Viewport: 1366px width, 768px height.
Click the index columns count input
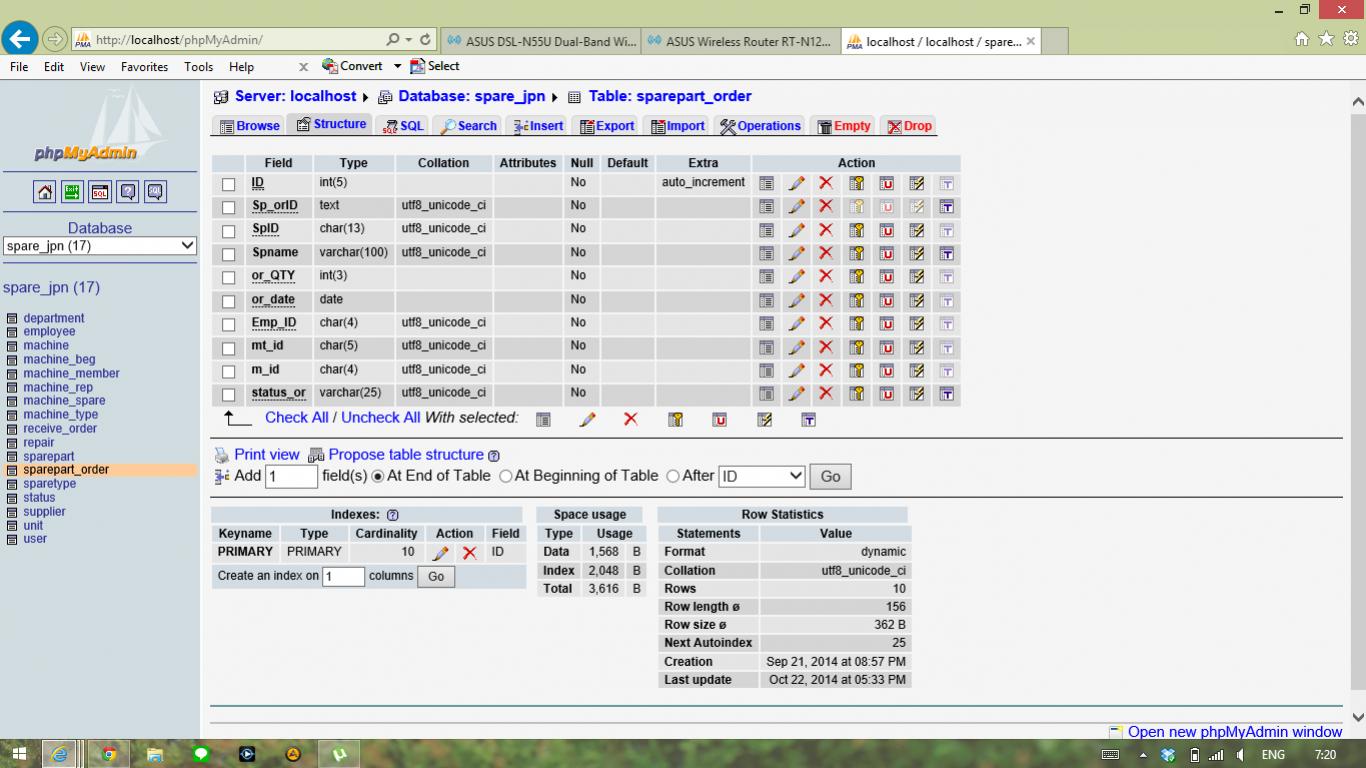tap(343, 577)
